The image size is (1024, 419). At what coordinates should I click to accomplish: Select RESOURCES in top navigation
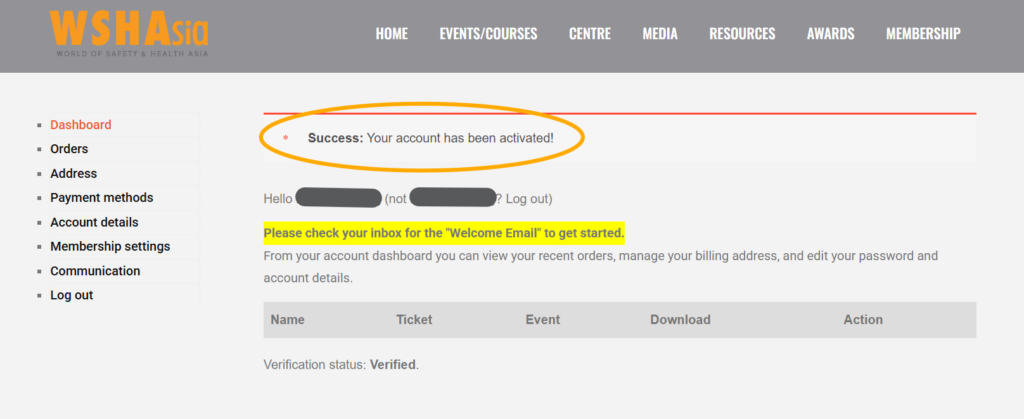pyautogui.click(x=742, y=34)
